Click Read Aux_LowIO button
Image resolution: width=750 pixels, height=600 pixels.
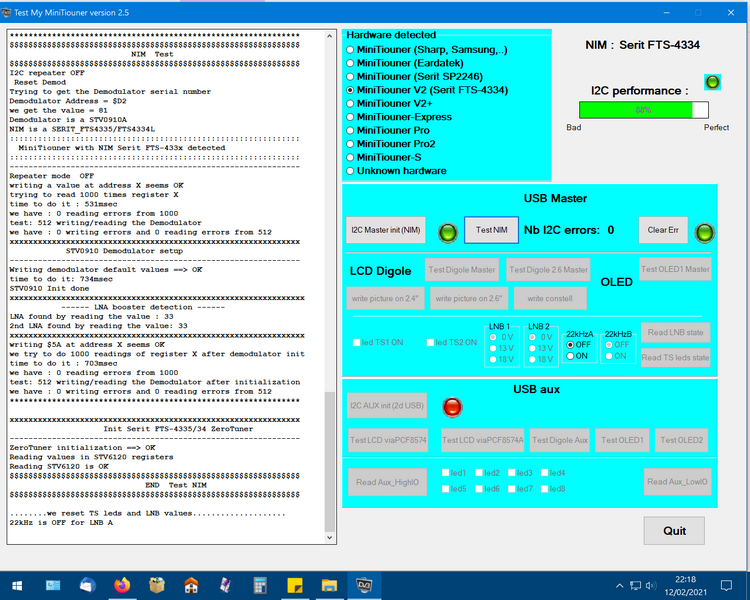coord(677,482)
